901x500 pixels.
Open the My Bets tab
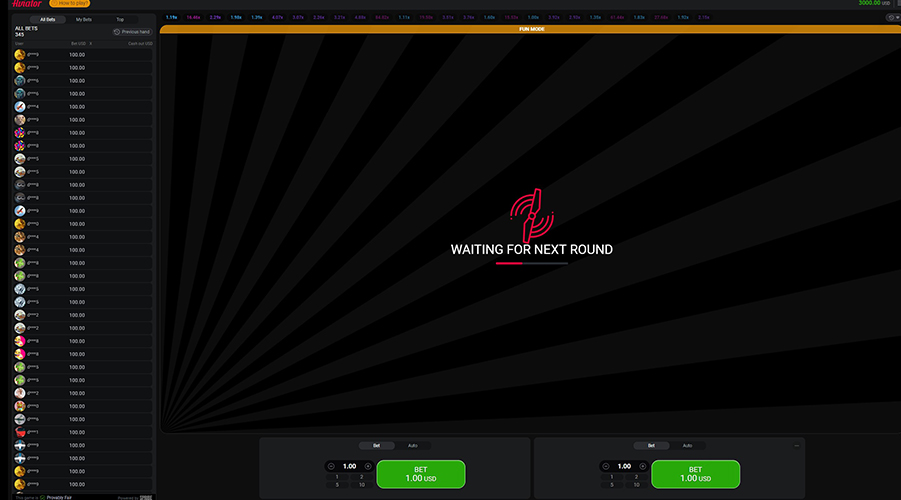coord(84,19)
